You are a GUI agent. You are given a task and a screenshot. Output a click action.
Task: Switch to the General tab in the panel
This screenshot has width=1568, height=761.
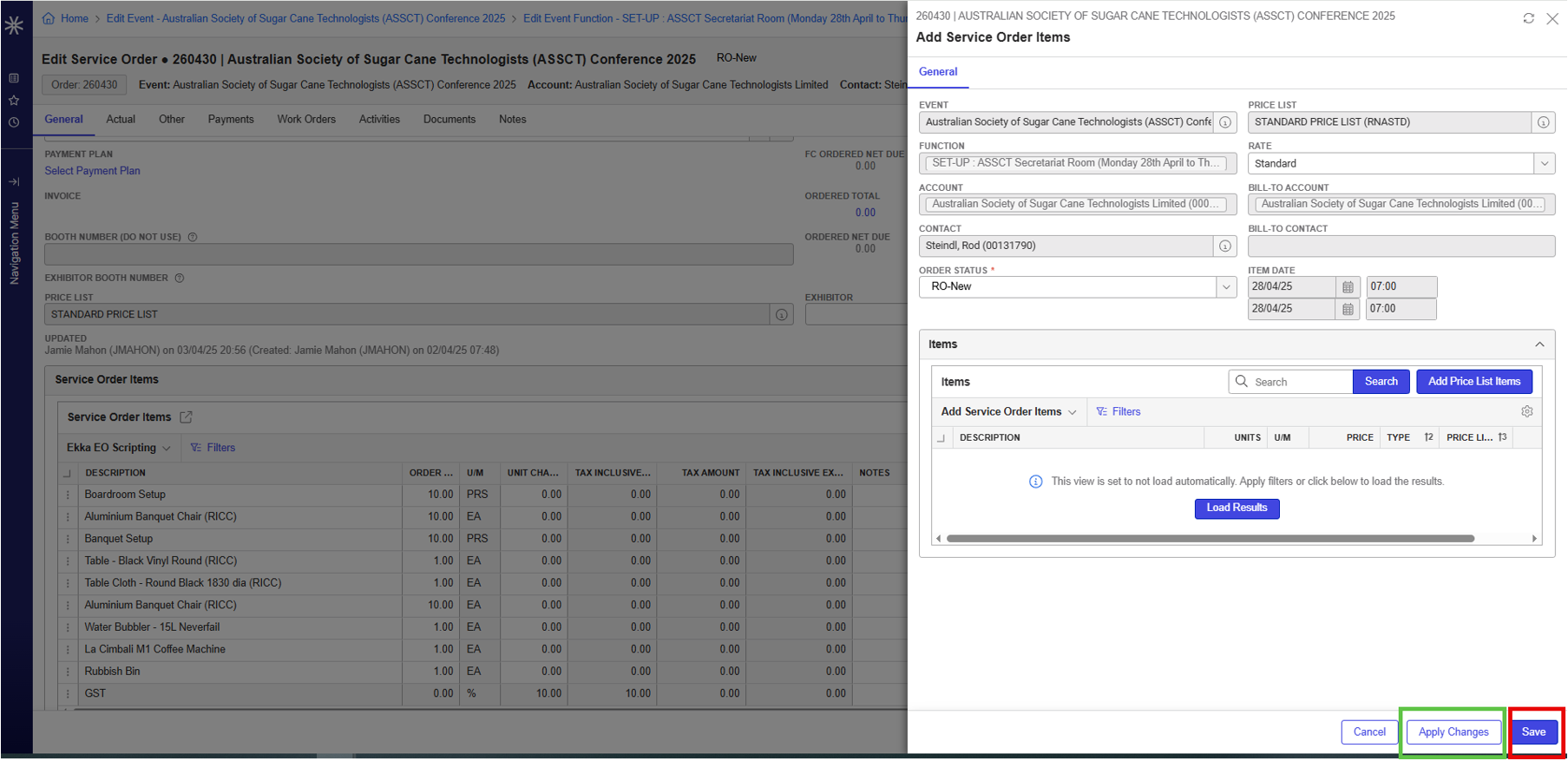pos(938,72)
